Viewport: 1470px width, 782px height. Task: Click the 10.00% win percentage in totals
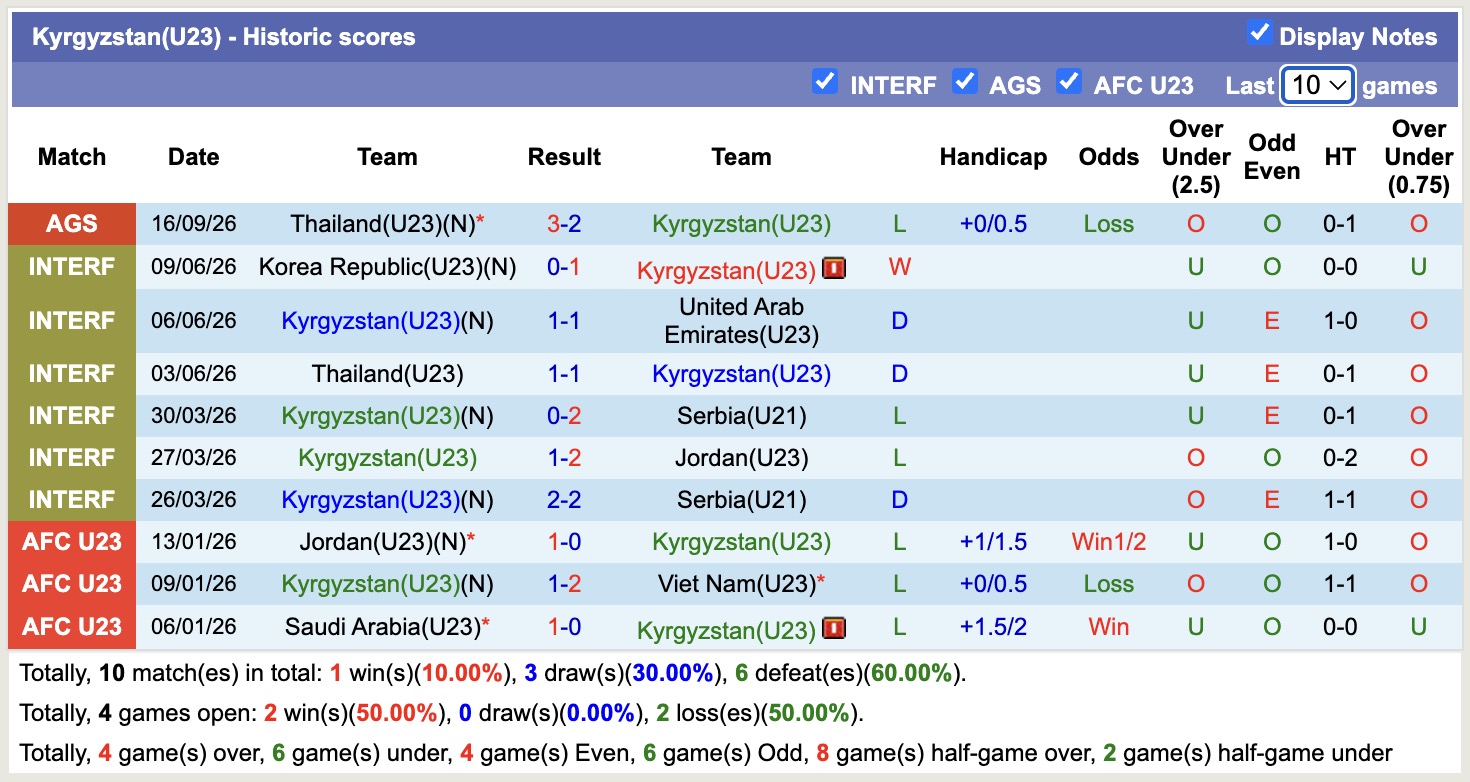(x=463, y=673)
